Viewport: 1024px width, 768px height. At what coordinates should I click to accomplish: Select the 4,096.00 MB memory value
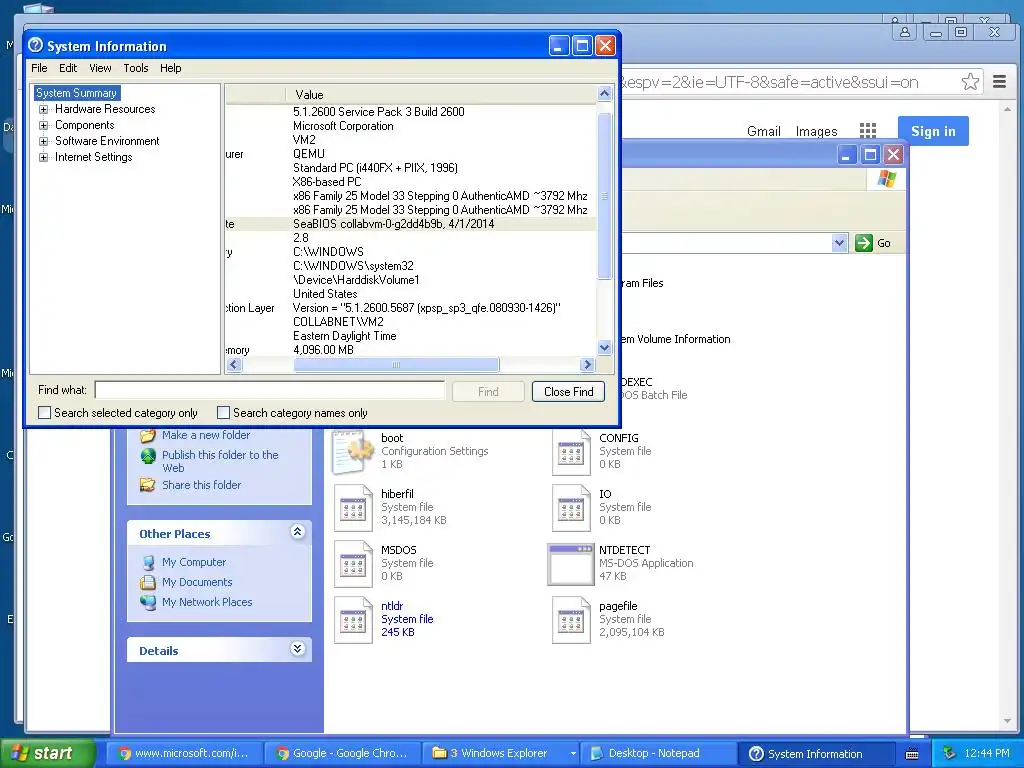[x=323, y=350]
